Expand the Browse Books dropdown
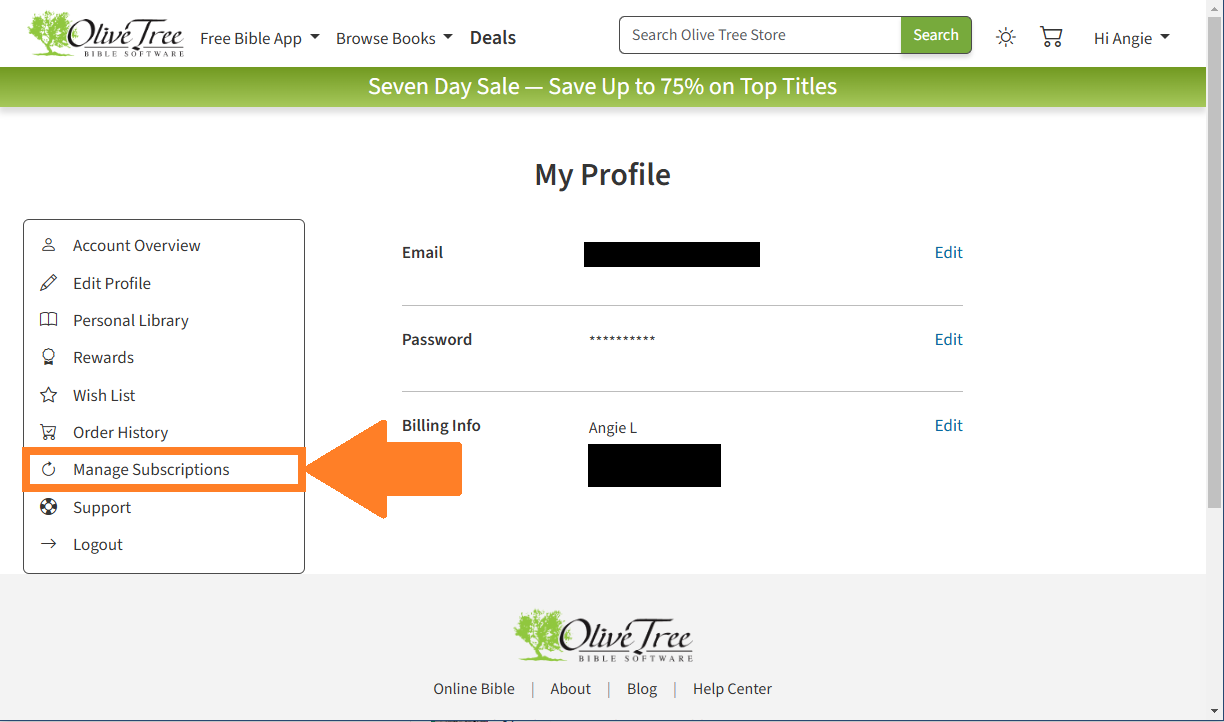 tap(394, 38)
